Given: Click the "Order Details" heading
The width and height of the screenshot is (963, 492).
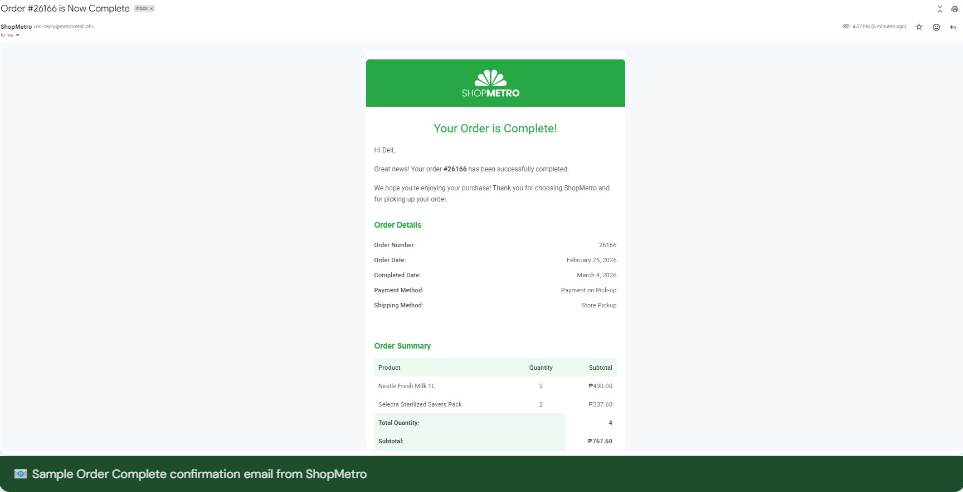Looking at the screenshot, I should pos(397,225).
